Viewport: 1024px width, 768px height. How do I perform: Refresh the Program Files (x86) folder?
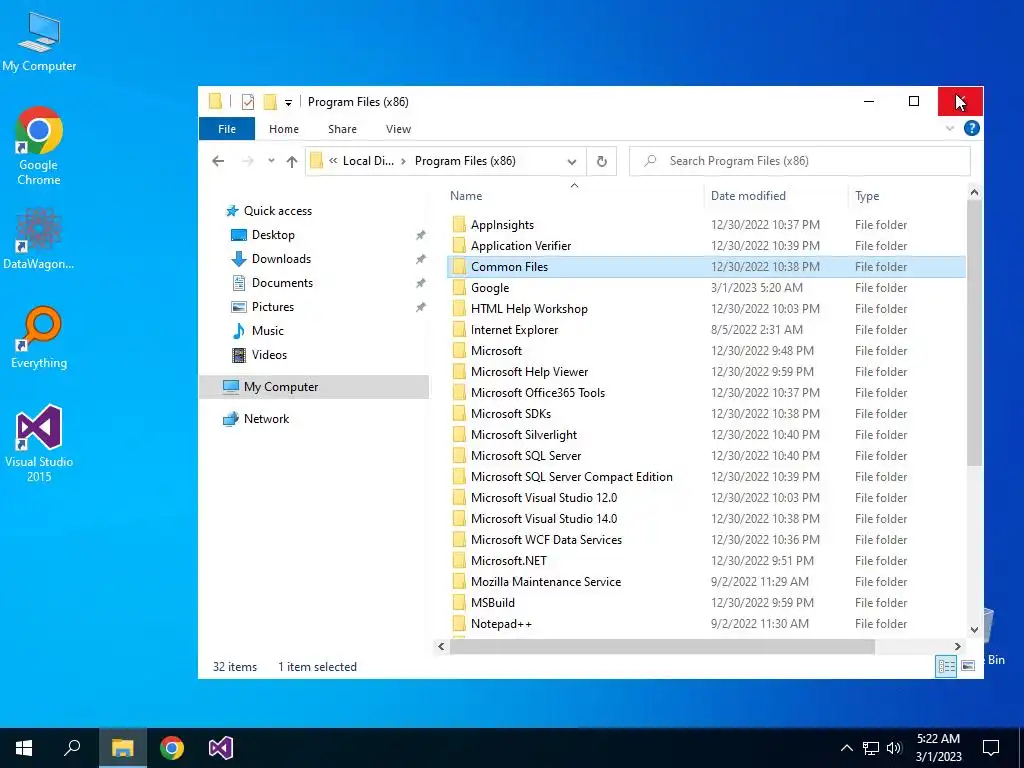pyautogui.click(x=601, y=161)
